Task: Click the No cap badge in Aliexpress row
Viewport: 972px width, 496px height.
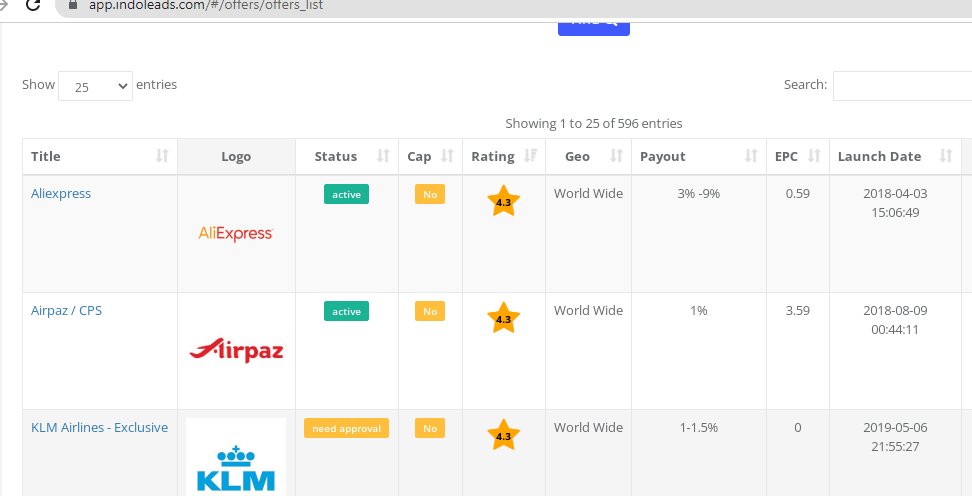Action: tap(430, 194)
